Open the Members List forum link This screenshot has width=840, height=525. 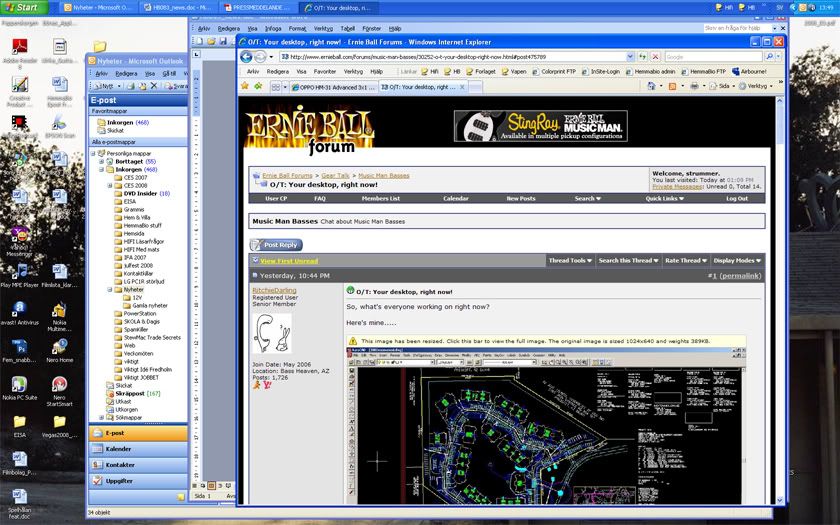(x=380, y=199)
